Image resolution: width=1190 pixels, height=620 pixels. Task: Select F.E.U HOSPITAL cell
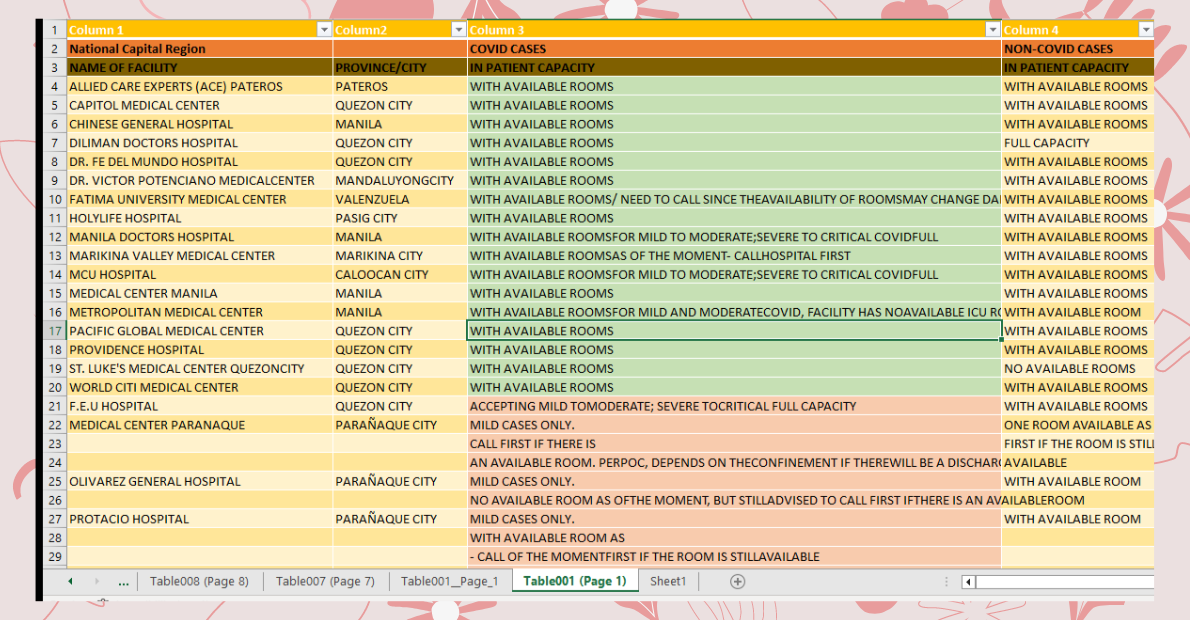coord(200,406)
